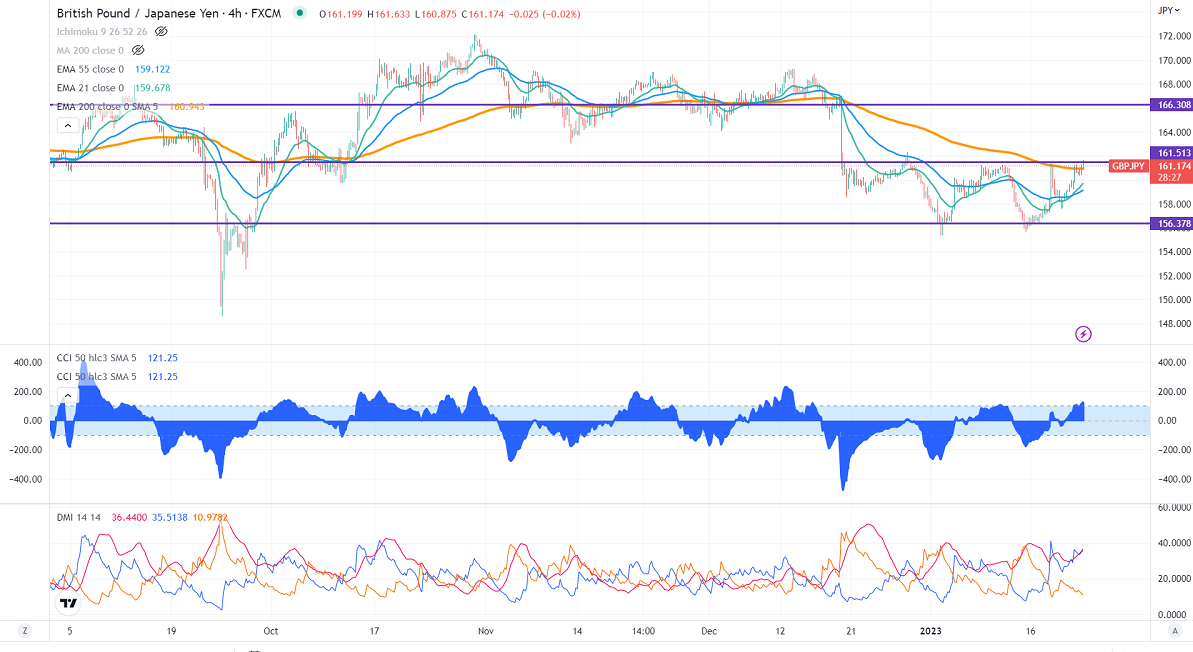
Task: Select the 166.308 horizontal line price label
Action: point(1173,104)
